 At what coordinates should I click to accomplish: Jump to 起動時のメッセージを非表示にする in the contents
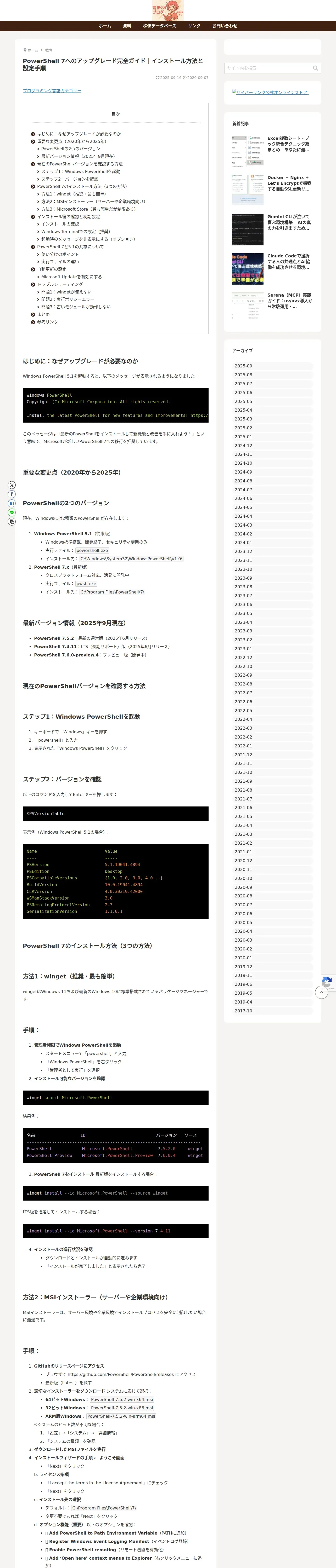88,239
